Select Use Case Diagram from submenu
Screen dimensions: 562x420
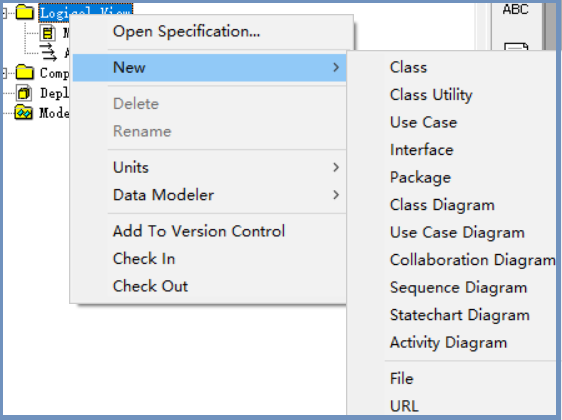(x=457, y=233)
